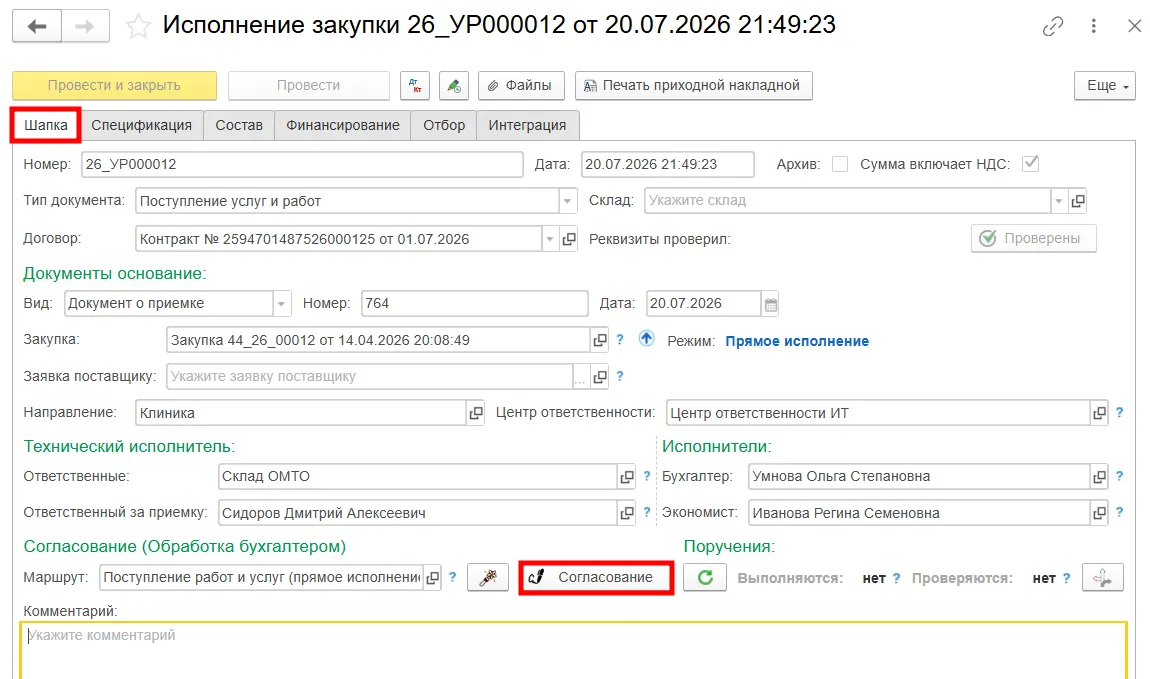This screenshot has width=1150, height=679.
Task: Click the arrow icon button after Проверяются
Action: pos(1102,578)
